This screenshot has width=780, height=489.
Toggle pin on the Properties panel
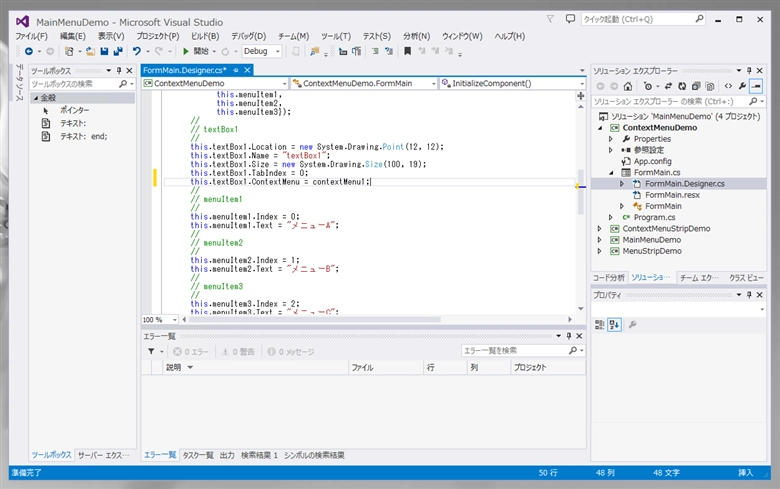tap(749, 294)
